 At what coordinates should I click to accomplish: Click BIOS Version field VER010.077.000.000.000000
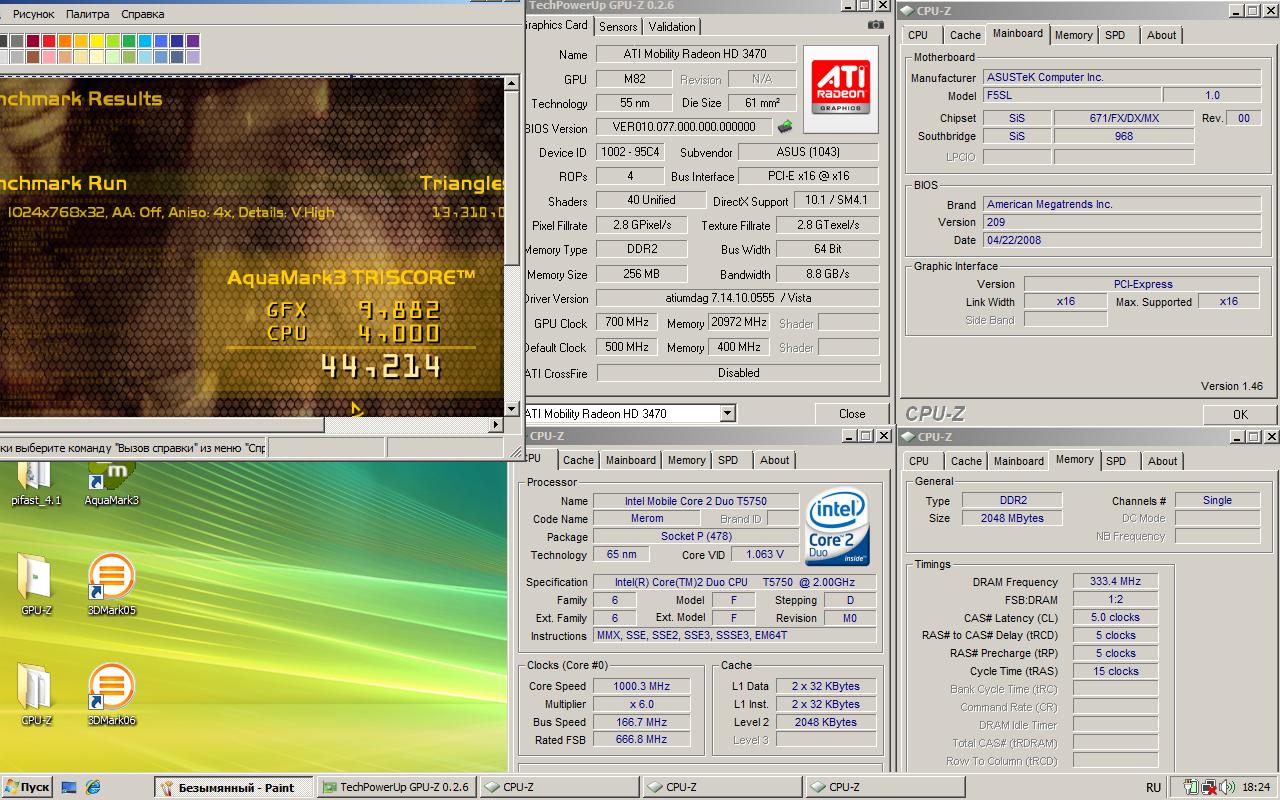coord(684,127)
